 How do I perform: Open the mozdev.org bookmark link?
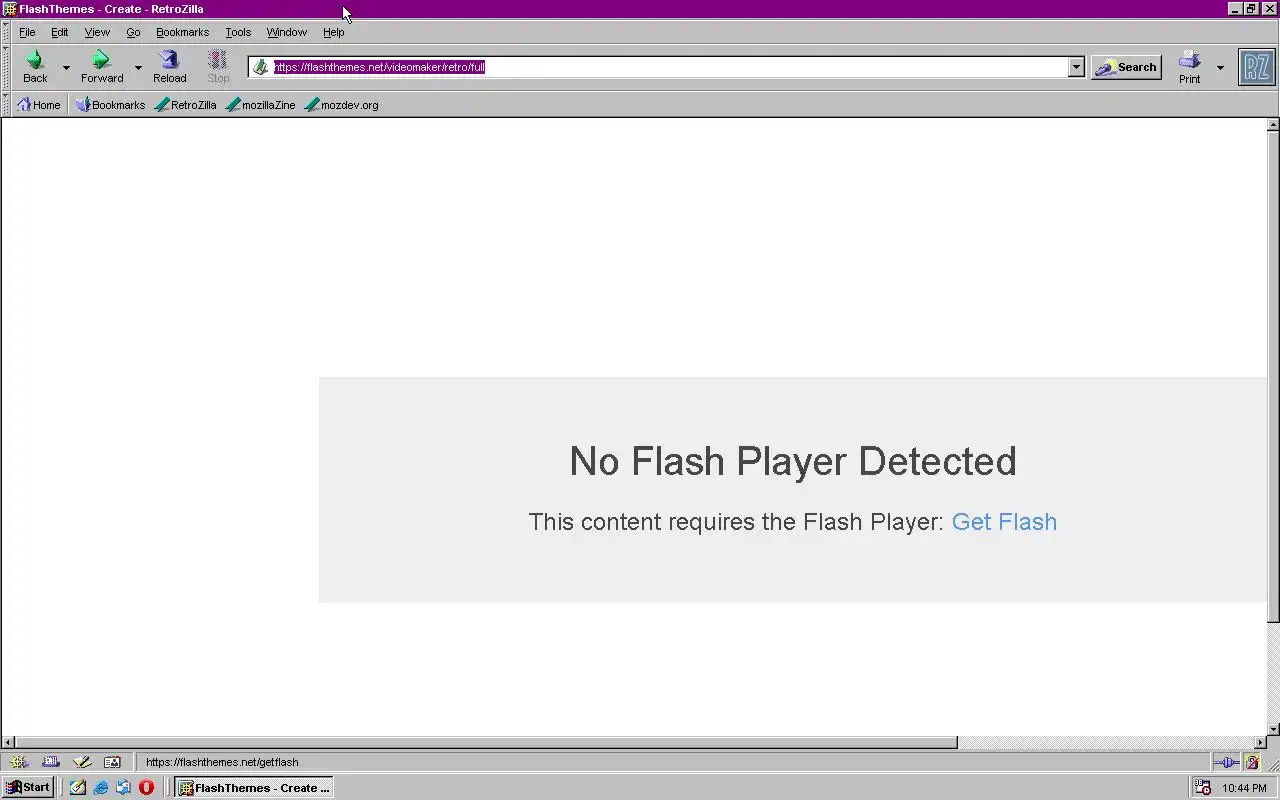click(341, 104)
